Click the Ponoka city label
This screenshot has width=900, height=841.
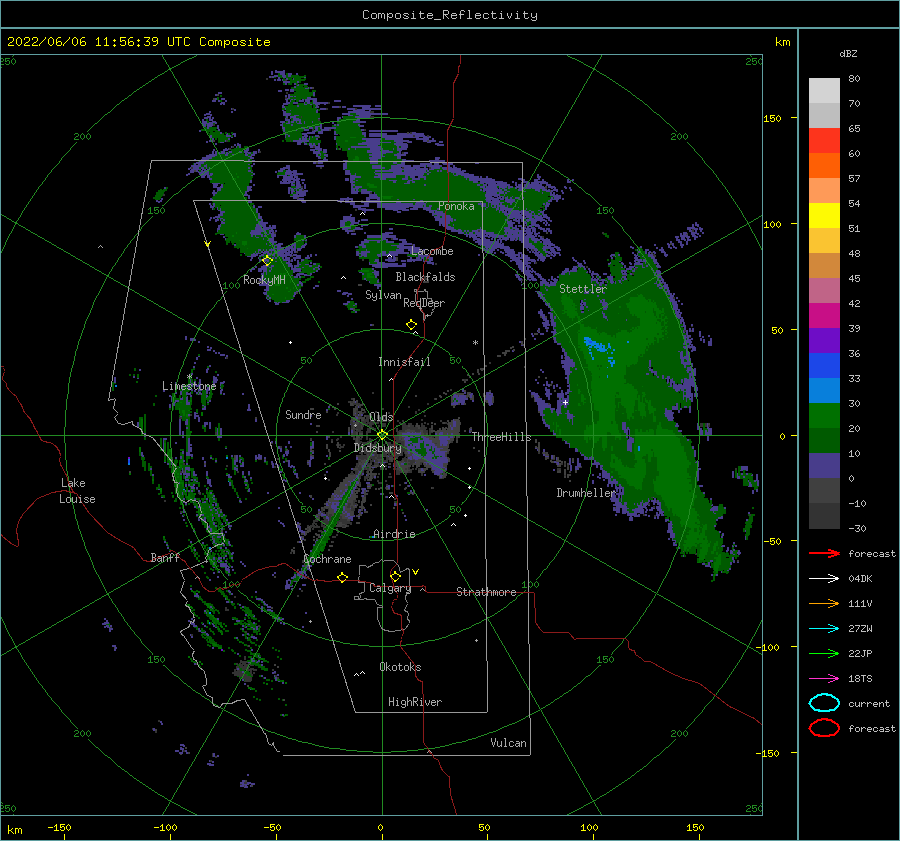456,206
